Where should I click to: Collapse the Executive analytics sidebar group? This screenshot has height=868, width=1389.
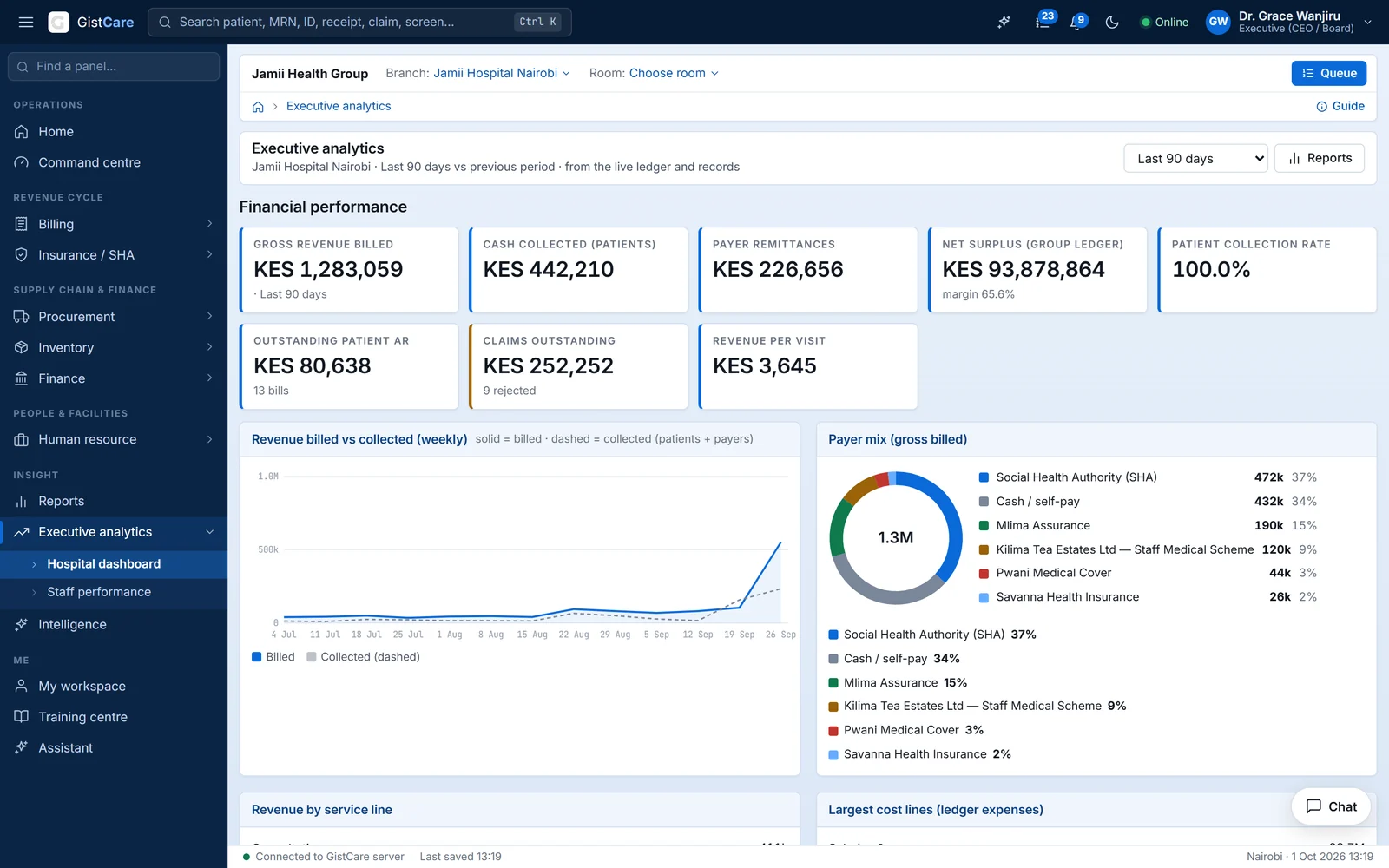click(x=209, y=532)
